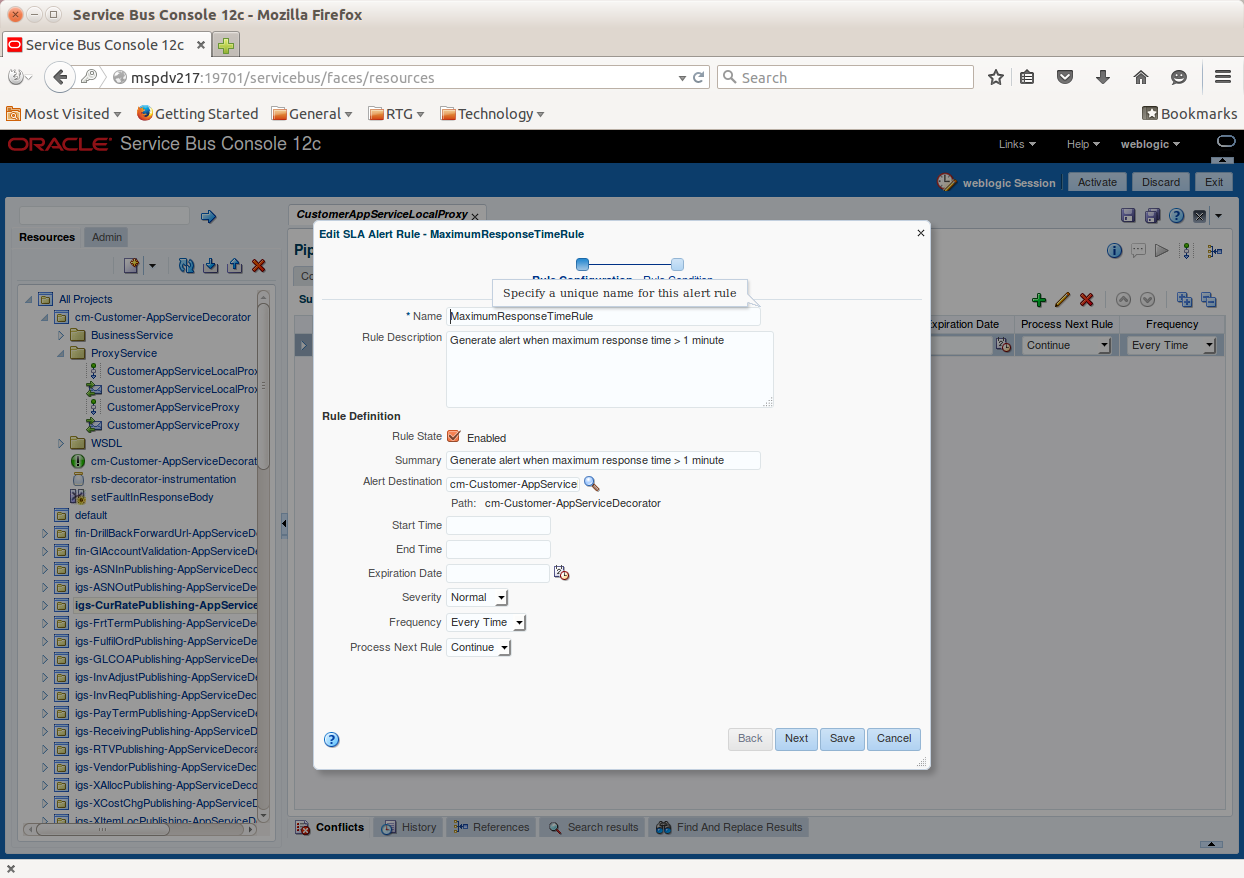Click the Launch Test play icon
Viewport: 1244px width, 878px height.
click(1162, 250)
